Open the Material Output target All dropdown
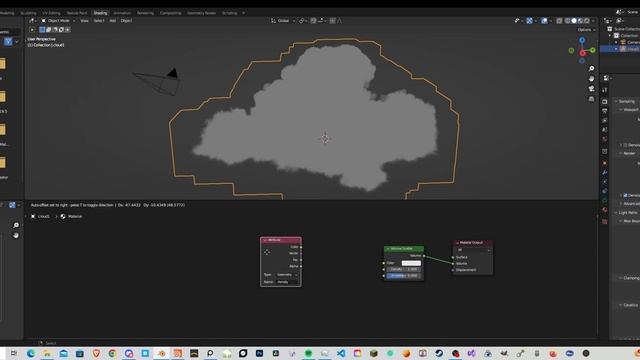The height and width of the screenshot is (360, 640). 473,250
